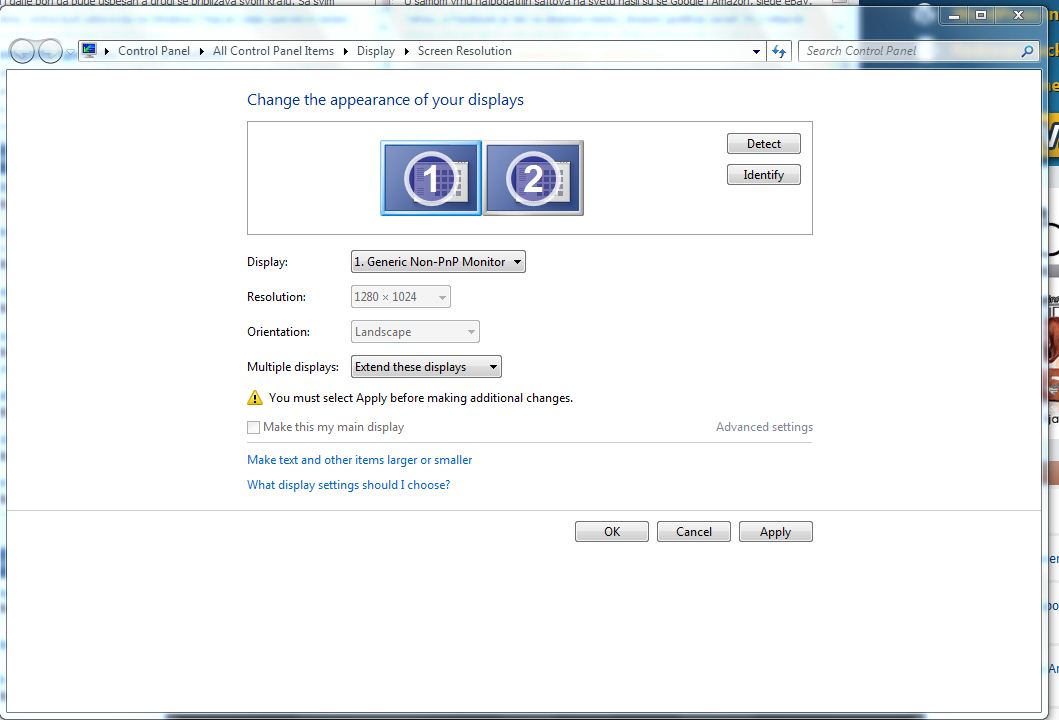Click the Identify button

[x=764, y=175]
